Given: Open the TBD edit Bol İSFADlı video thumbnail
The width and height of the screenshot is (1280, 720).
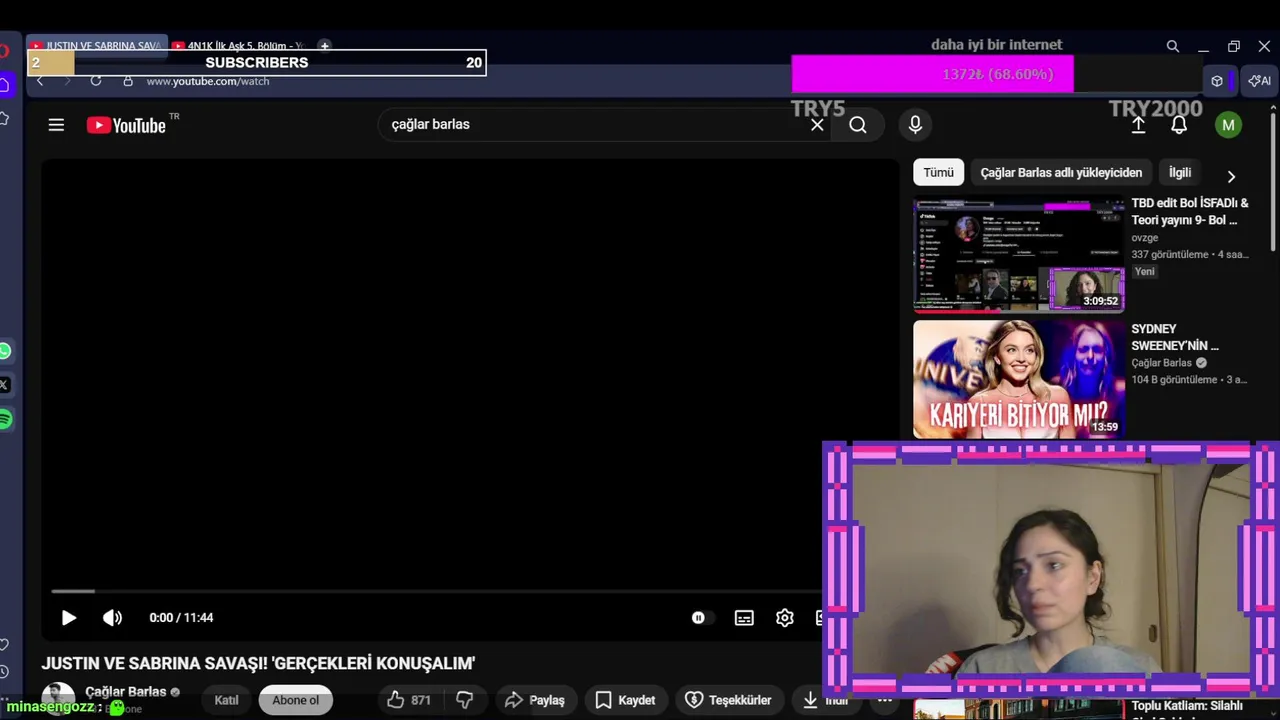Looking at the screenshot, I should [x=1019, y=255].
